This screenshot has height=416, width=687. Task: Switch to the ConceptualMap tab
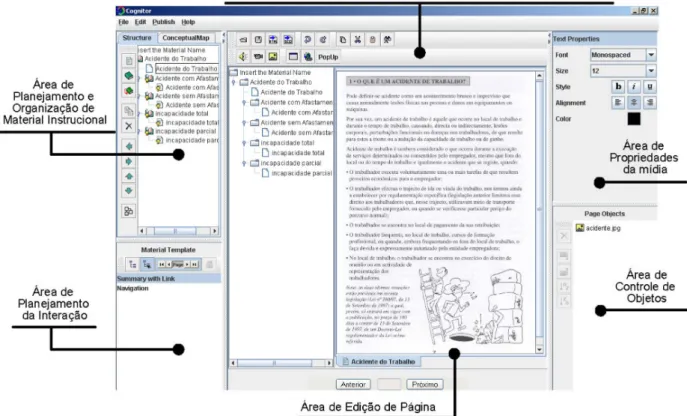(186, 38)
